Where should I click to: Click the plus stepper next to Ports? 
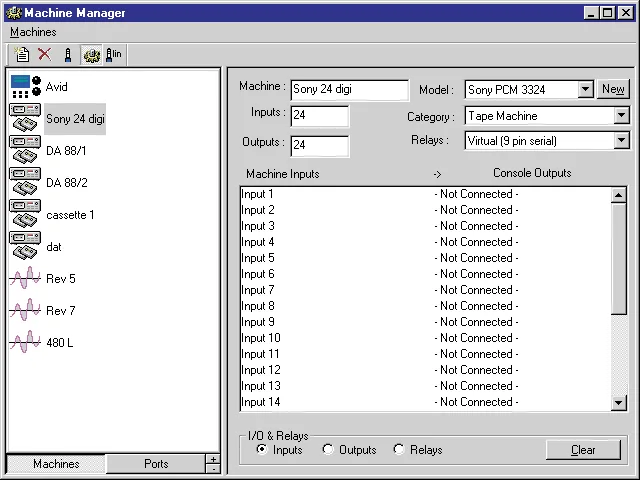click(213, 459)
